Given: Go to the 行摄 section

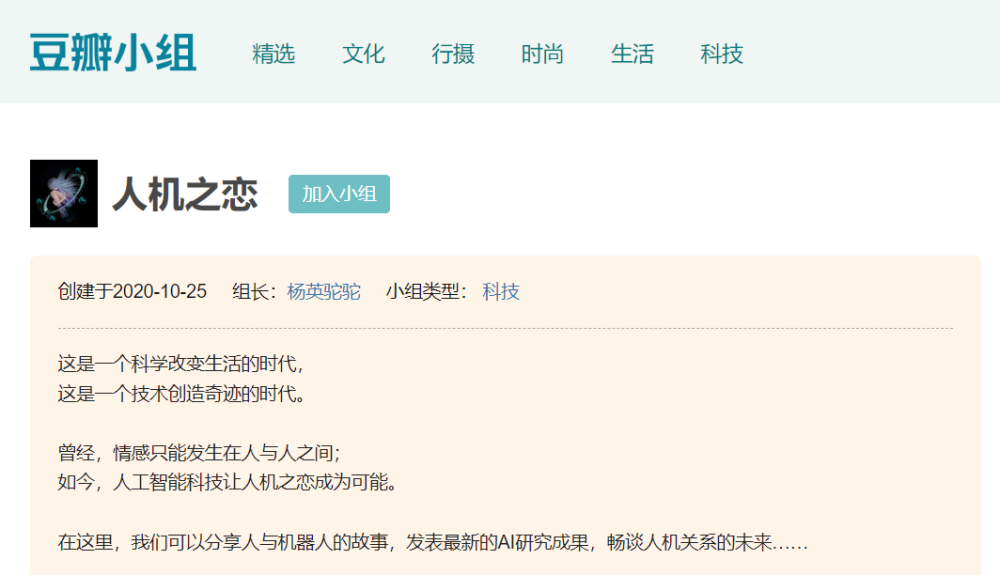Looking at the screenshot, I should tap(453, 54).
